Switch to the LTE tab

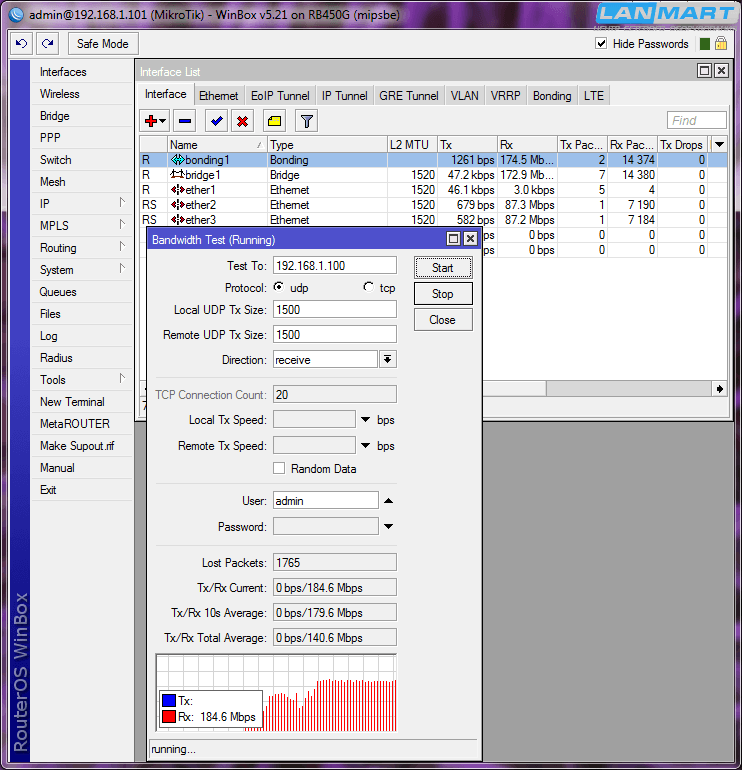[x=594, y=96]
